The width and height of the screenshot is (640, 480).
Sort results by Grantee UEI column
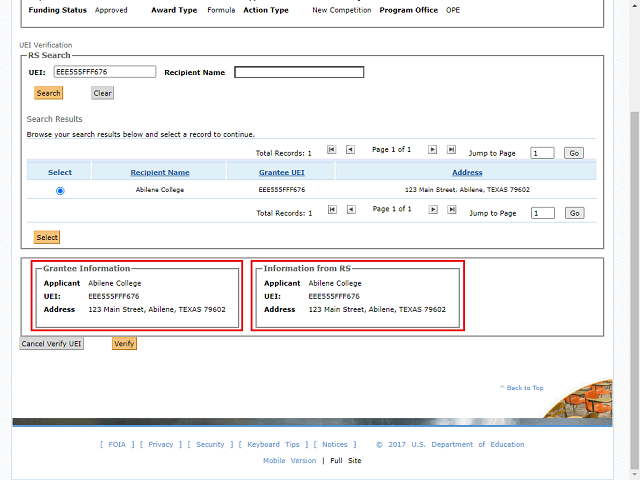pos(281,173)
